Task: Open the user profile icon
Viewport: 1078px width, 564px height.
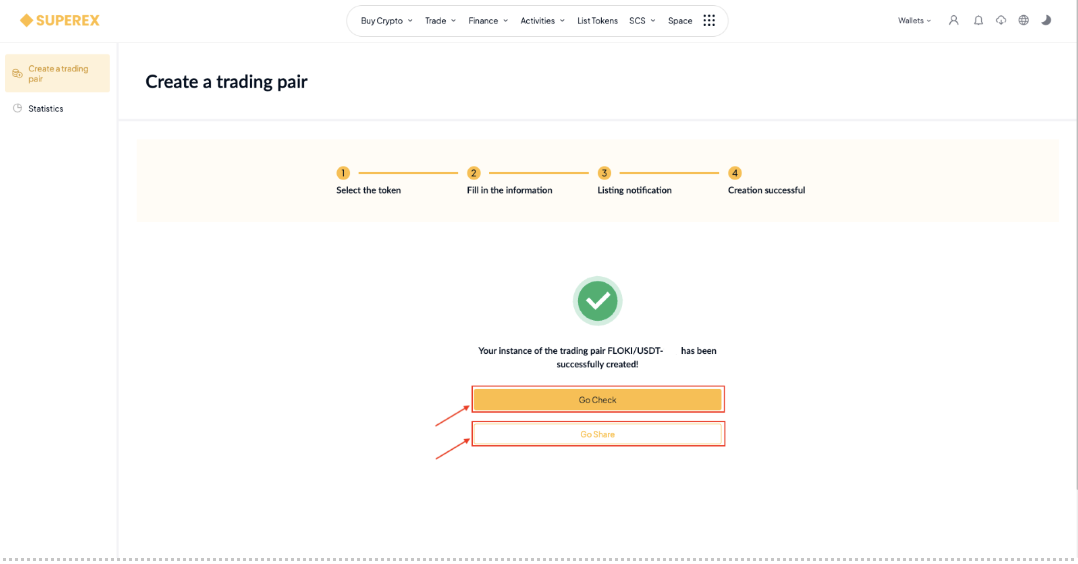Action: coord(954,21)
